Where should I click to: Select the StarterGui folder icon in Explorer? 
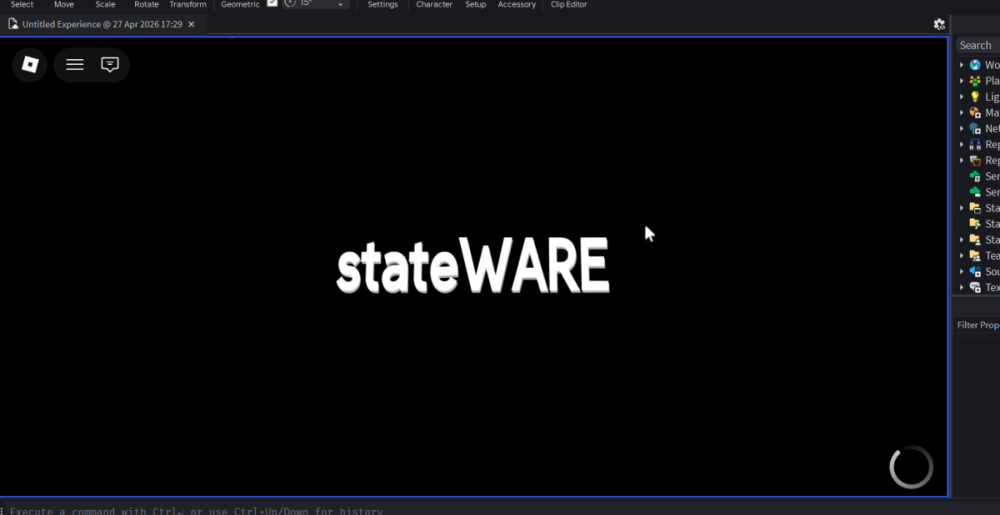[974, 208]
